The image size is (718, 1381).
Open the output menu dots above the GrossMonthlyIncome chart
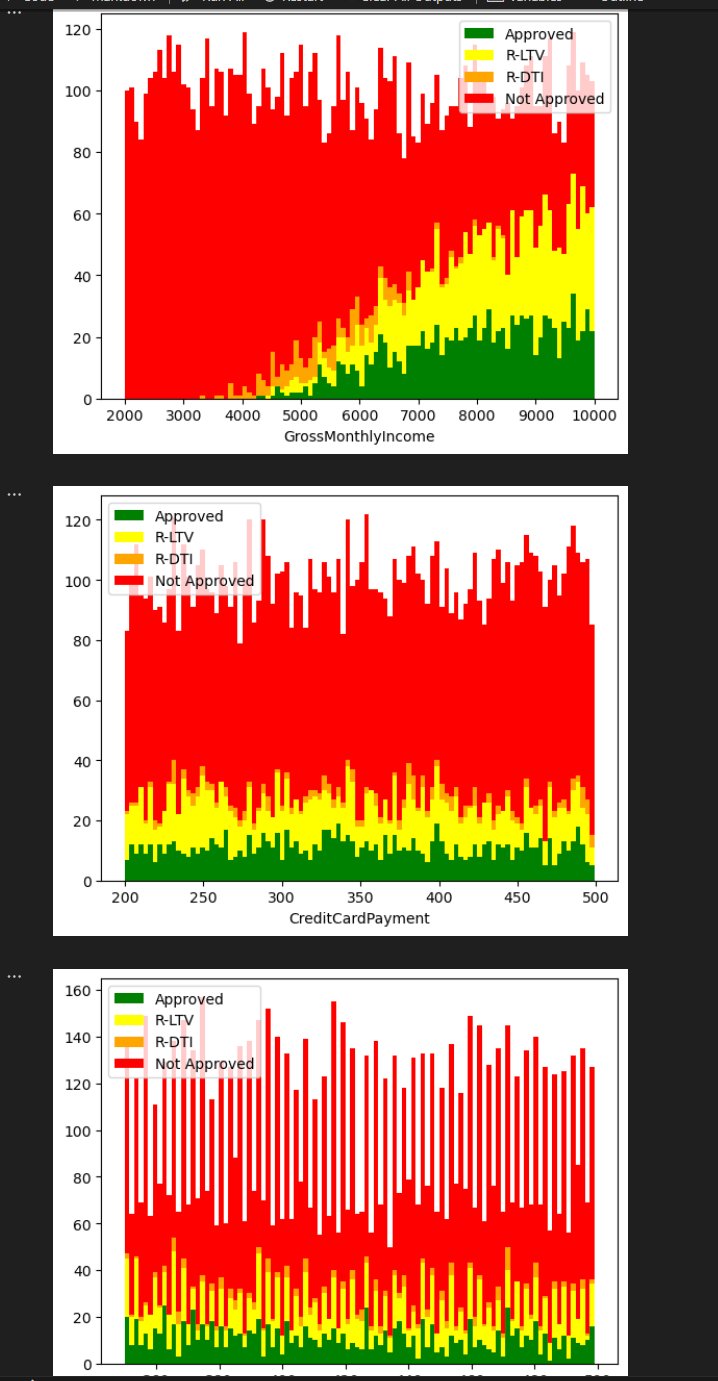coord(14,11)
